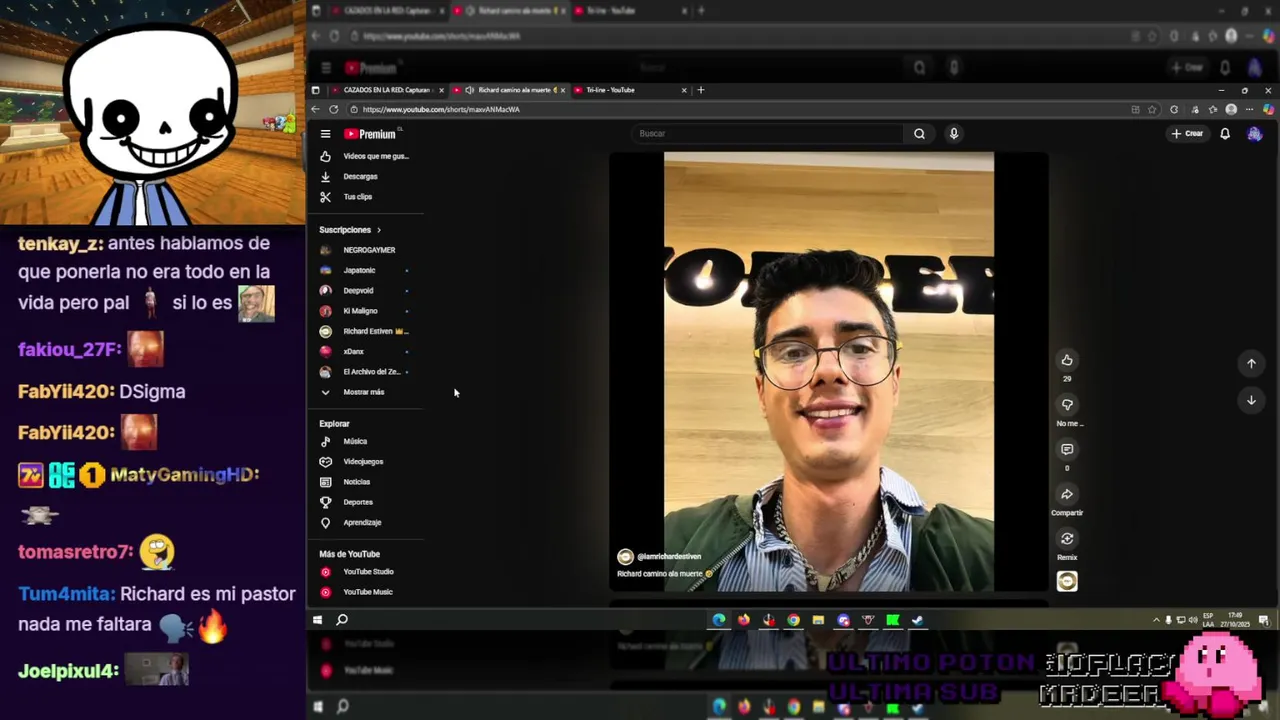This screenshot has height=720, width=1280.
Task: Reload the page with the browser refresh icon
Action: 334,109
